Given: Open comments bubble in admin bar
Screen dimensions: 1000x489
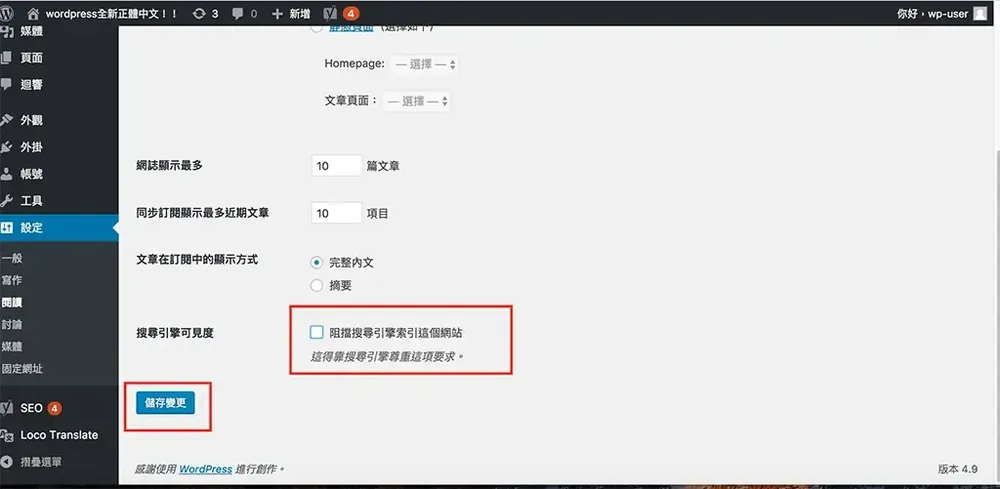Looking at the screenshot, I should click(238, 14).
